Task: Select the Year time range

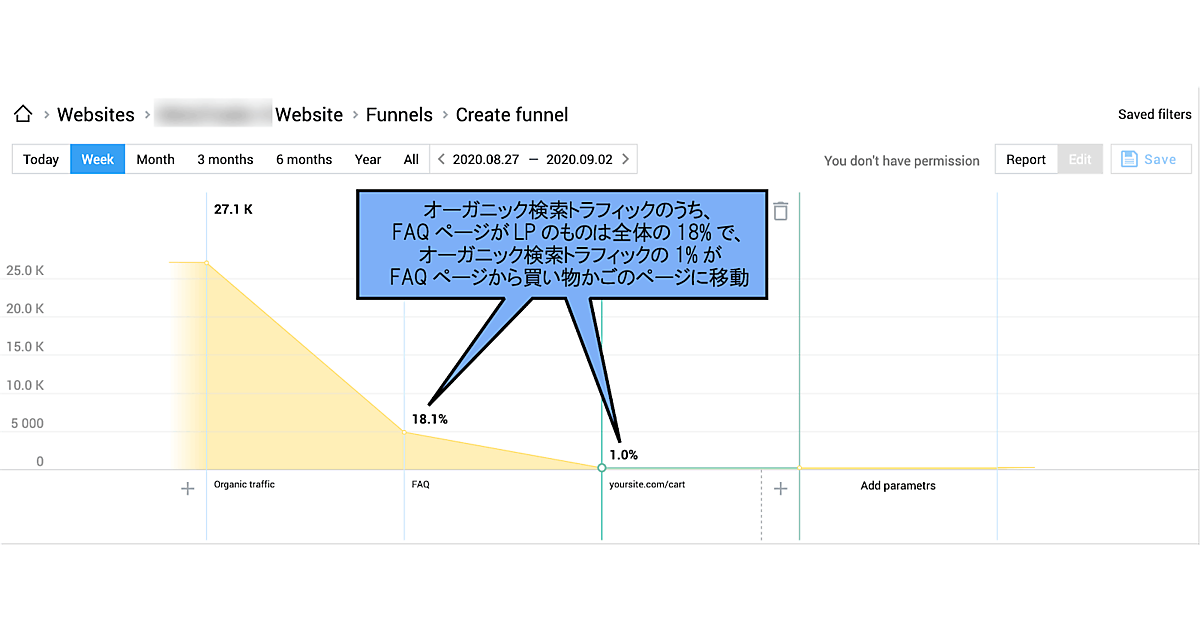Action: tap(368, 159)
